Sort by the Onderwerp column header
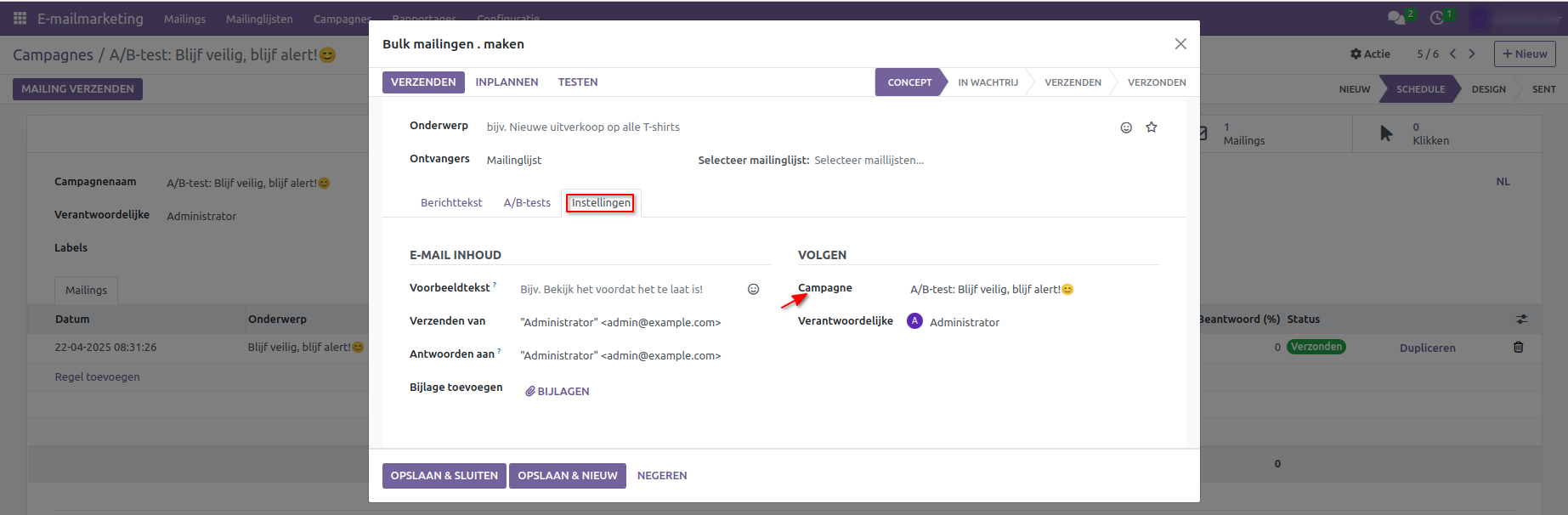The width and height of the screenshot is (1568, 515). [277, 320]
